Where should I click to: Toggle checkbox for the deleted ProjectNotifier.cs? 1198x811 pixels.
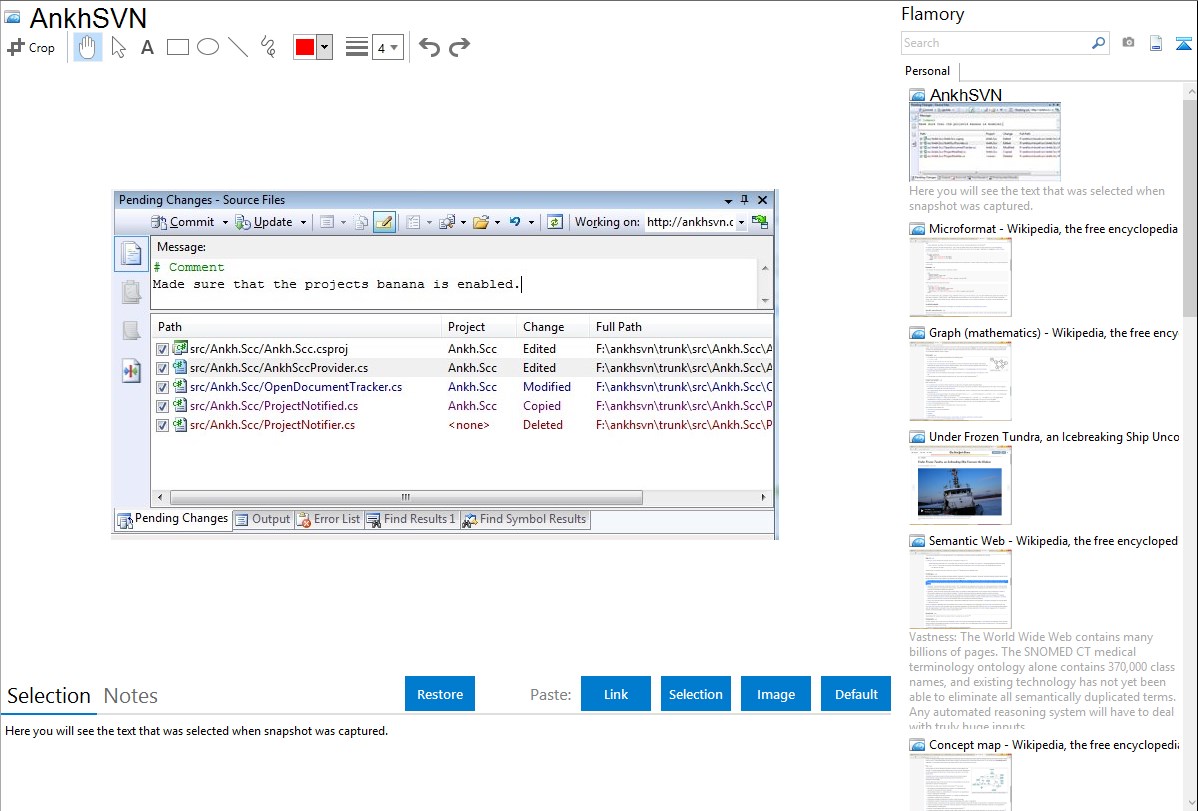point(162,425)
